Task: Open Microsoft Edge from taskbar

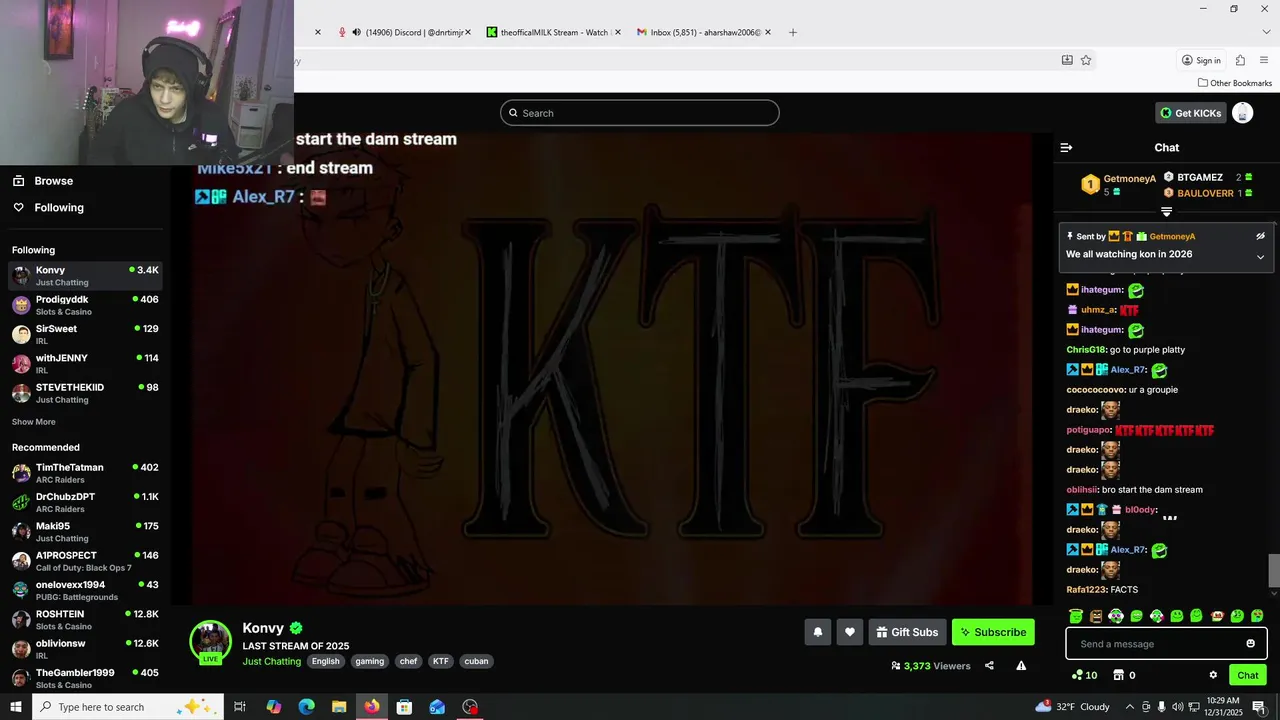Action: coord(306,707)
